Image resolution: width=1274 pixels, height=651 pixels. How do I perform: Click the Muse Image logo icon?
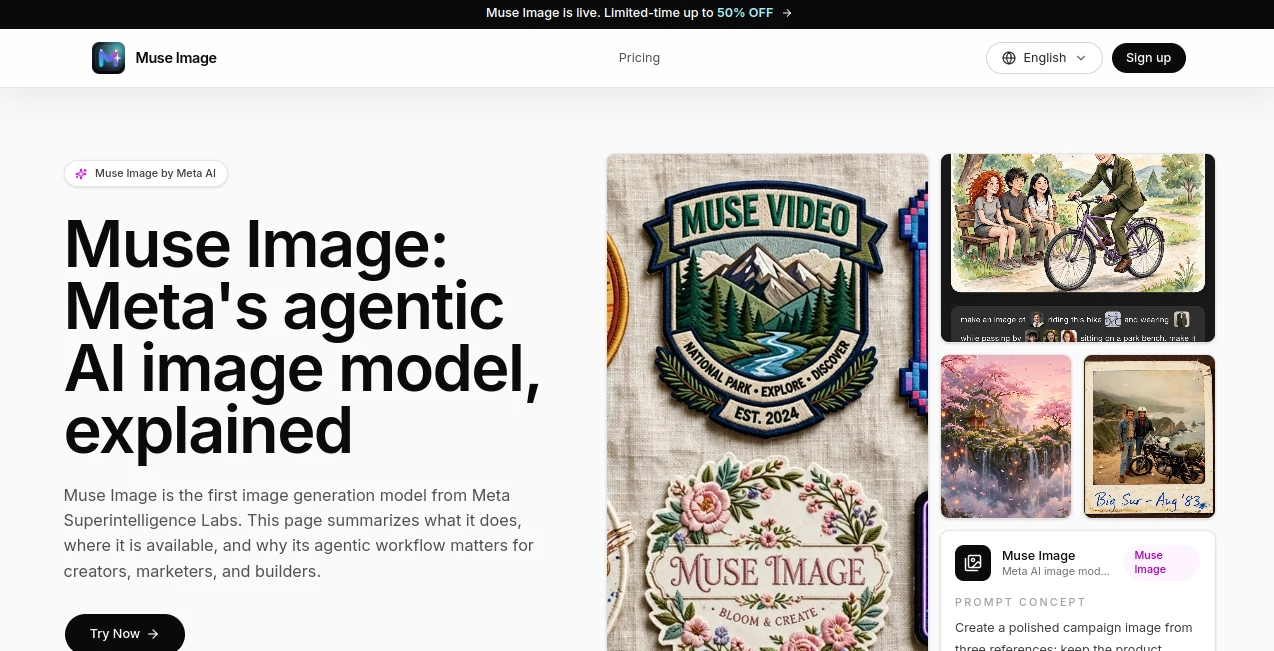[108, 58]
